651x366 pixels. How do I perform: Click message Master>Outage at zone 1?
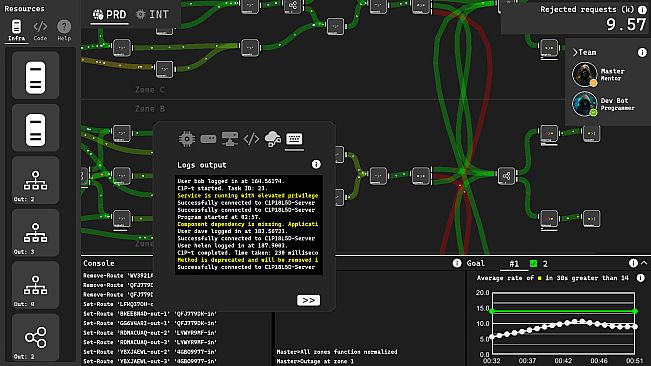coord(315,361)
